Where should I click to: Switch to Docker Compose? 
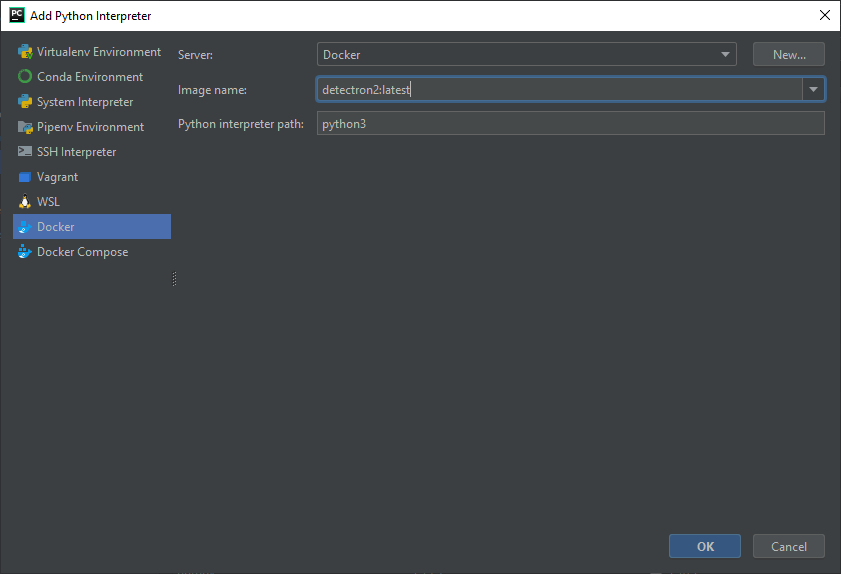pyautogui.click(x=92, y=252)
